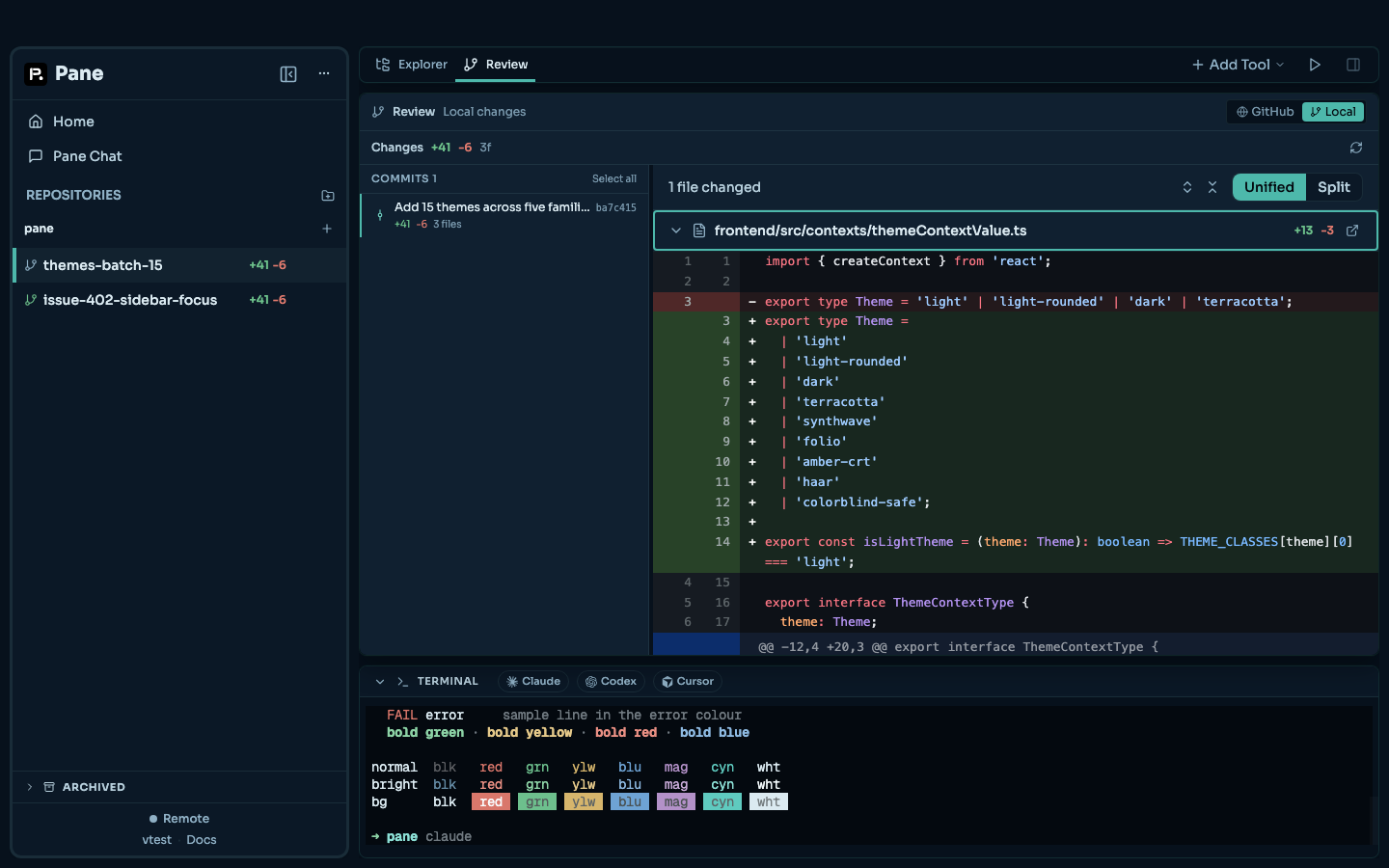Click the yellow background swatch in terminal
The width and height of the screenshot is (1389, 868).
point(584,802)
